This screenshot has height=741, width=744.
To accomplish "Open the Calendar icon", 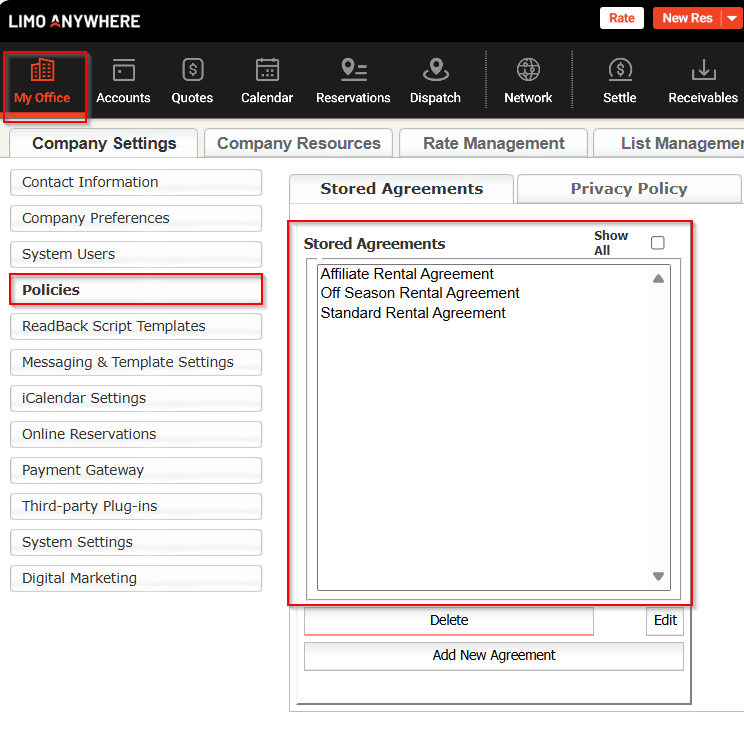I will 267,71.
